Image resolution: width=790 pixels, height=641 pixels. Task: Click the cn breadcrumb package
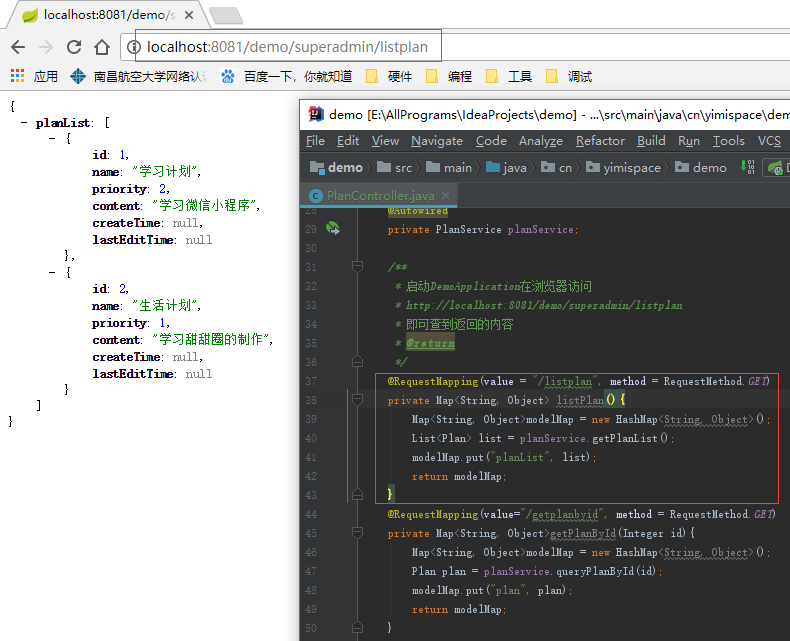tap(556, 167)
